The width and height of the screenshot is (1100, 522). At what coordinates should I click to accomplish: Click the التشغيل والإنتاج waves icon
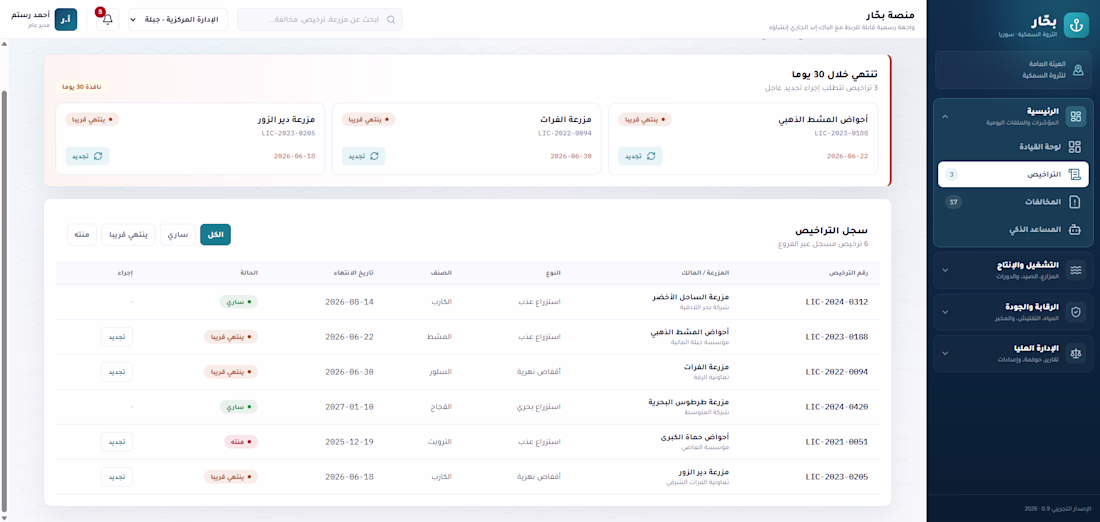[x=1075, y=270]
